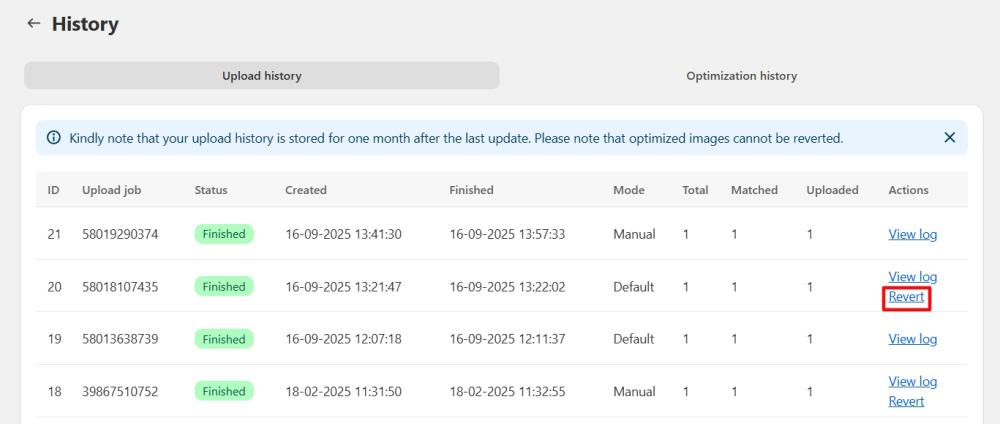
Task: Click the Finished column header
Action: point(471,190)
